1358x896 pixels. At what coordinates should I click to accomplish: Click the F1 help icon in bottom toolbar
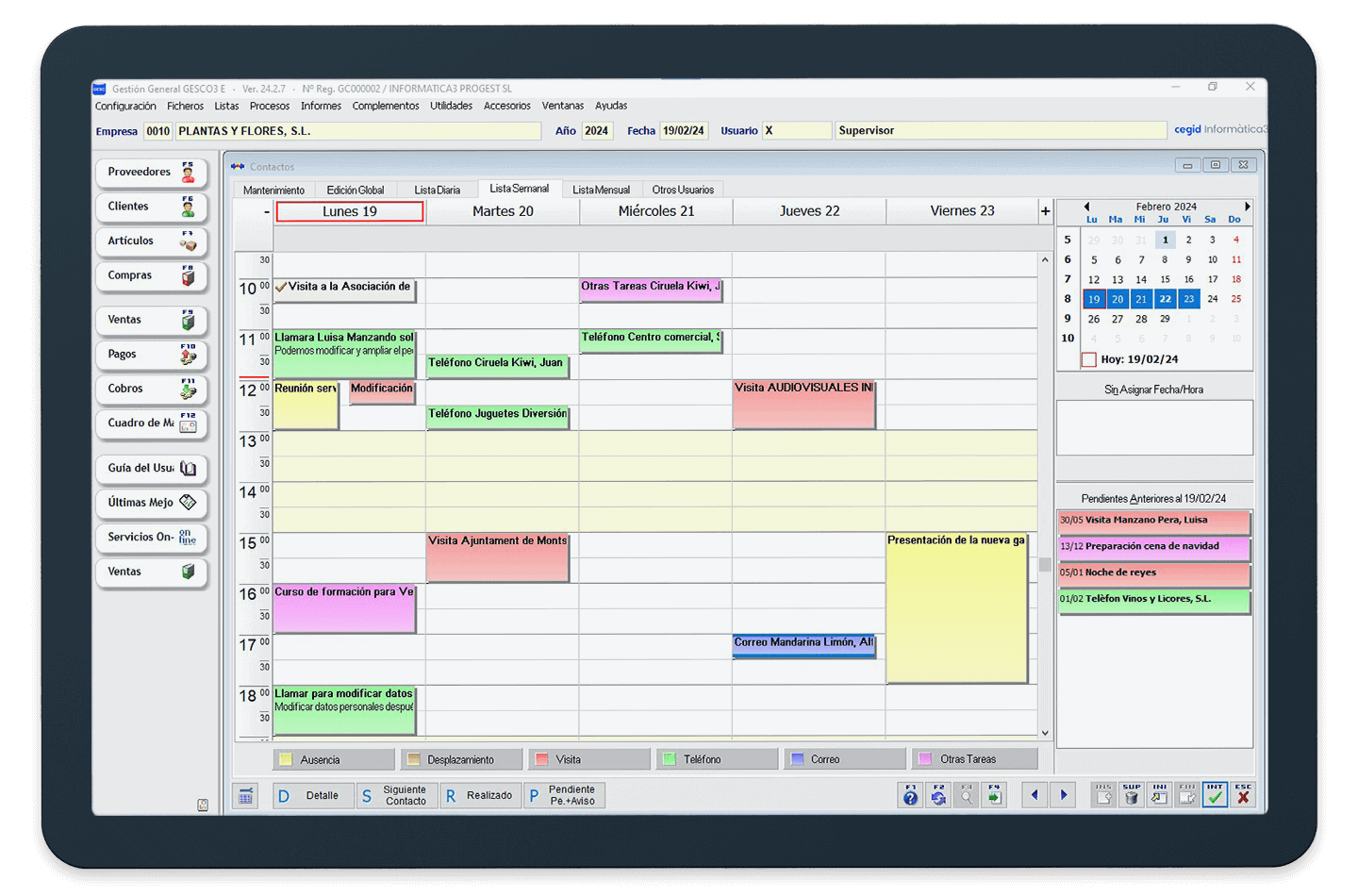pos(910,795)
